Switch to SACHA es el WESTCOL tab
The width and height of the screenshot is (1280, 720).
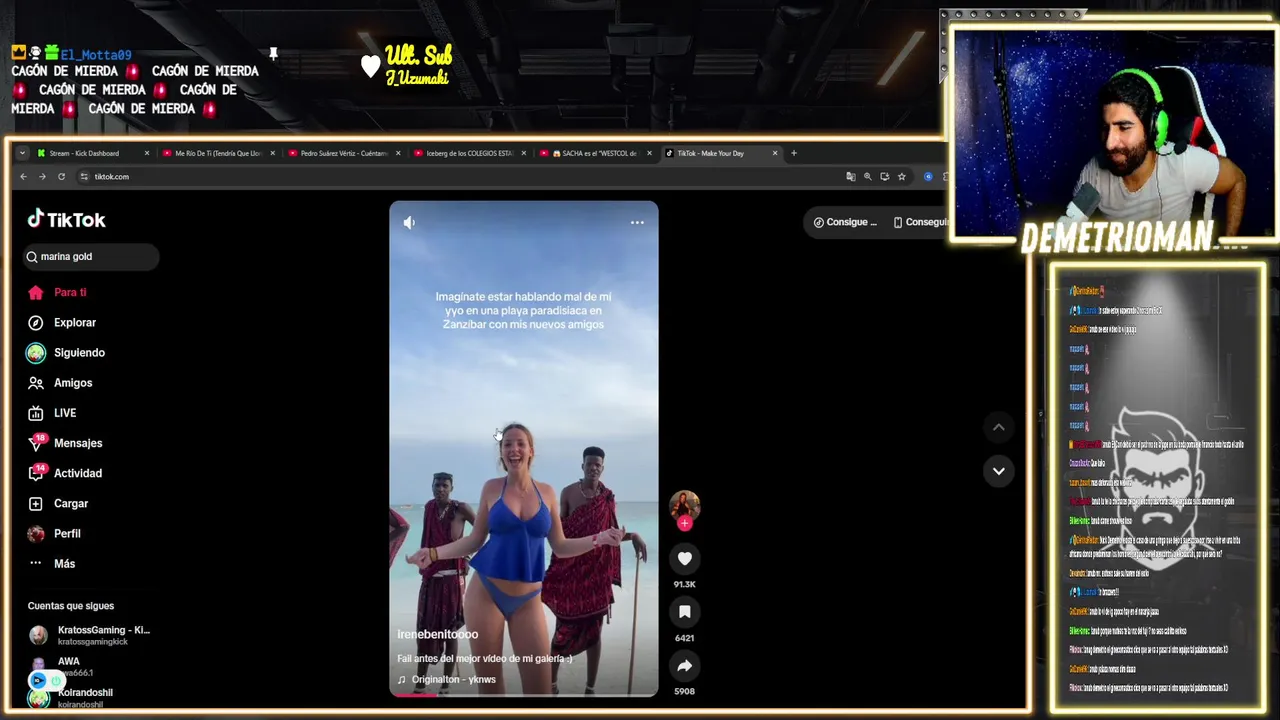click(x=594, y=153)
